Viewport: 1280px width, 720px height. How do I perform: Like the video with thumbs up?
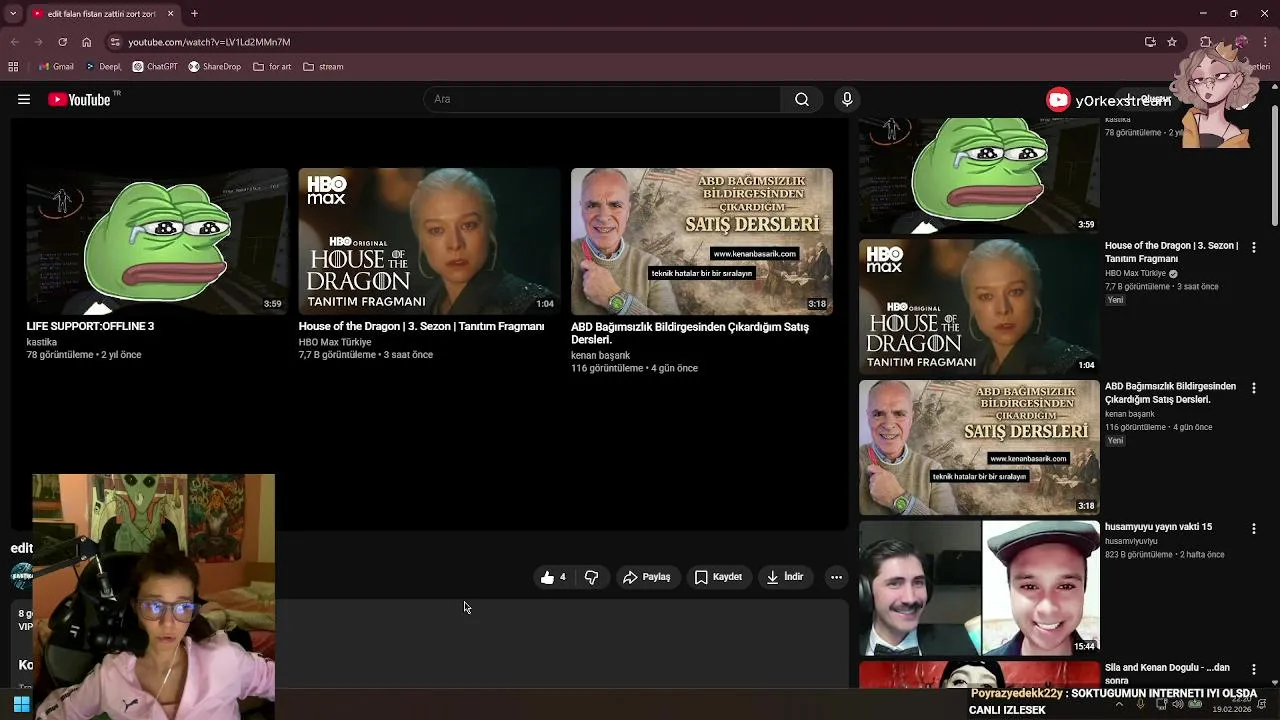point(553,577)
